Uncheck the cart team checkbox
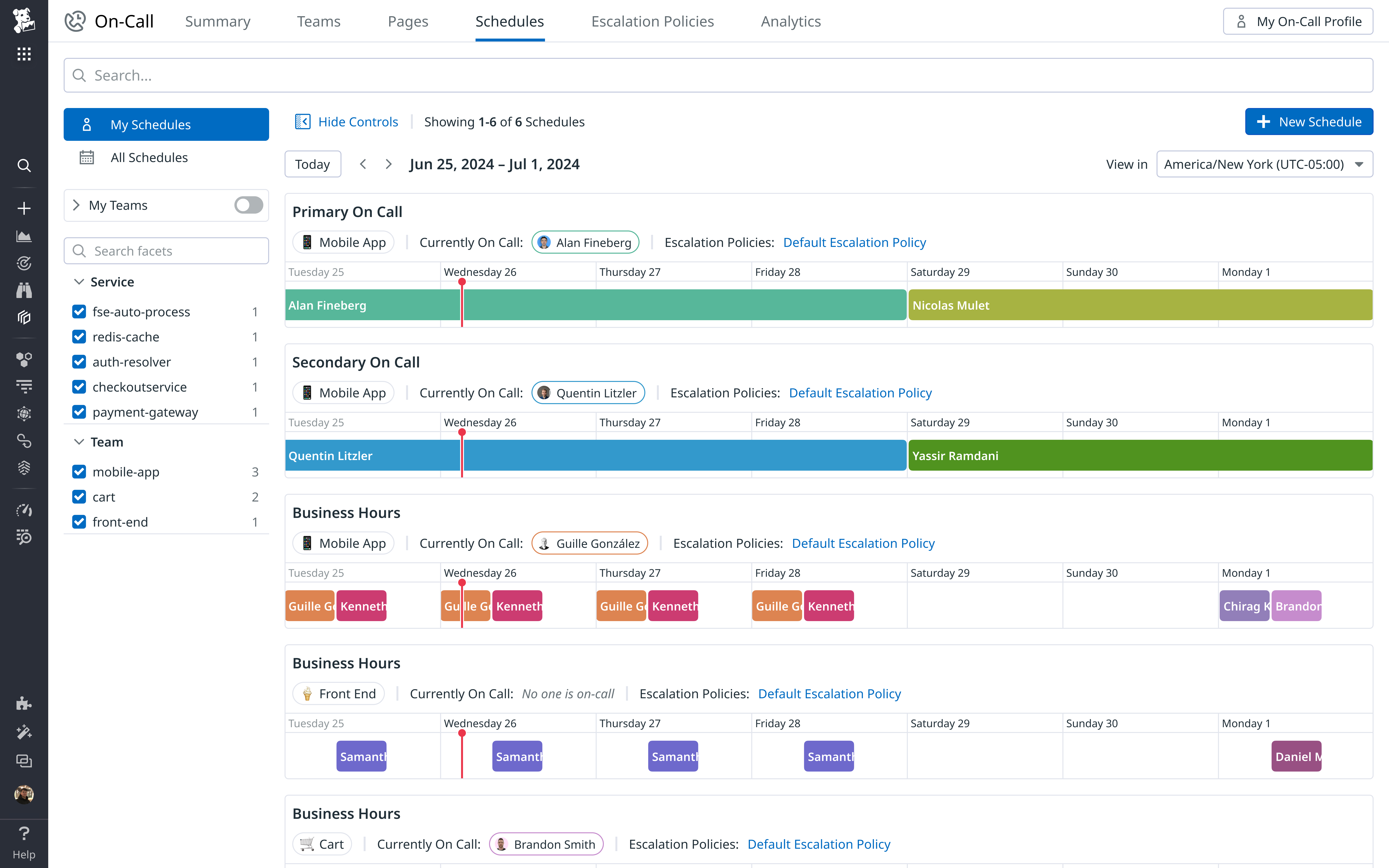 pos(79,497)
